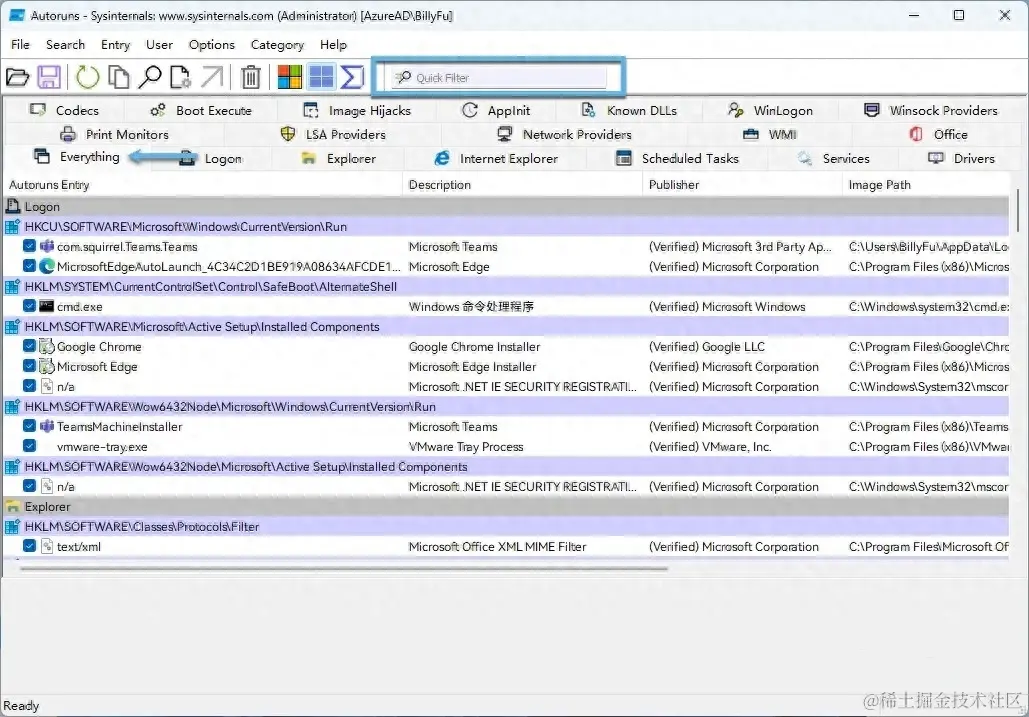
Task: Toggle the blue Windows tiles filter icon
Action: click(x=321, y=77)
